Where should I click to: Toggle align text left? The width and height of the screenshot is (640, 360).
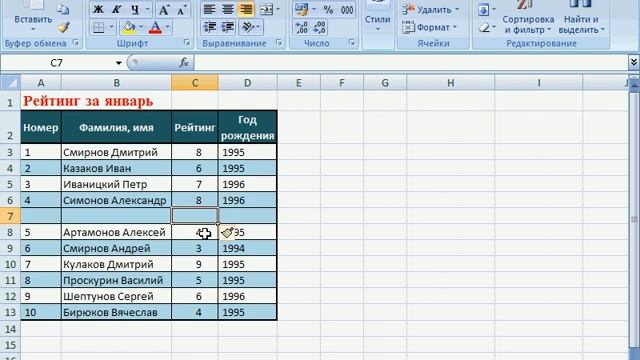[209, 9]
